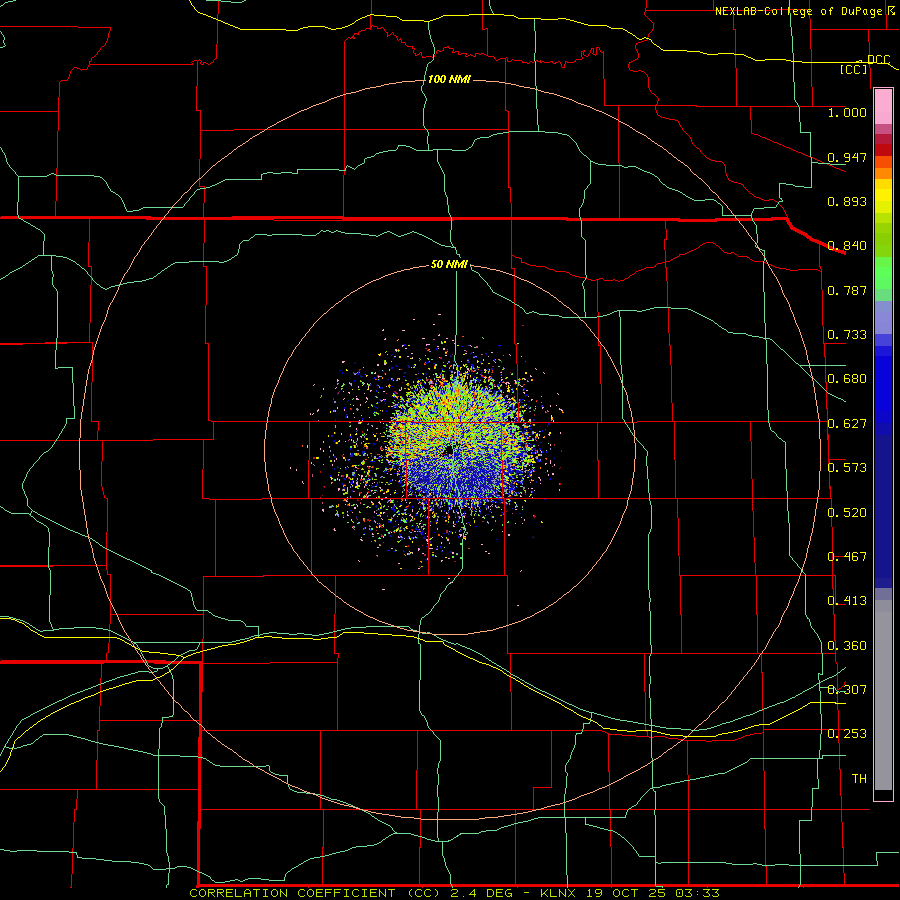Click the 2.4 DEG elevation angle text
The image size is (900, 900).
480,893
